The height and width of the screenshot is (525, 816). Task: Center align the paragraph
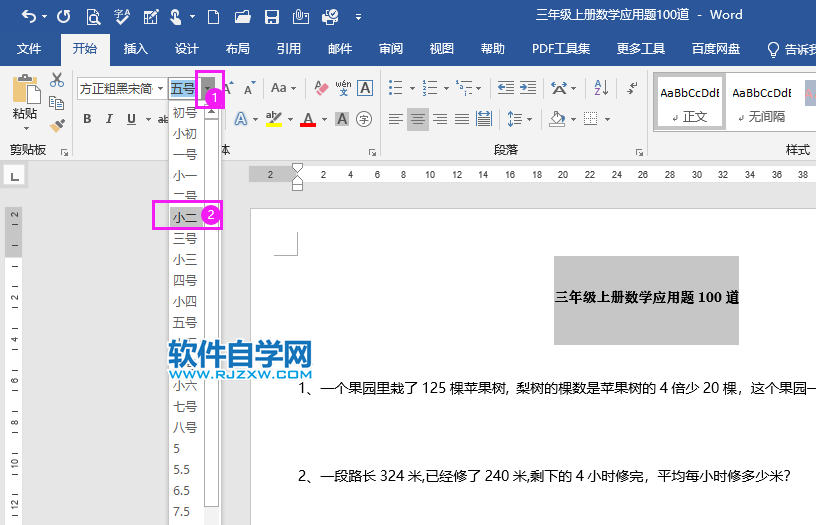click(x=417, y=119)
